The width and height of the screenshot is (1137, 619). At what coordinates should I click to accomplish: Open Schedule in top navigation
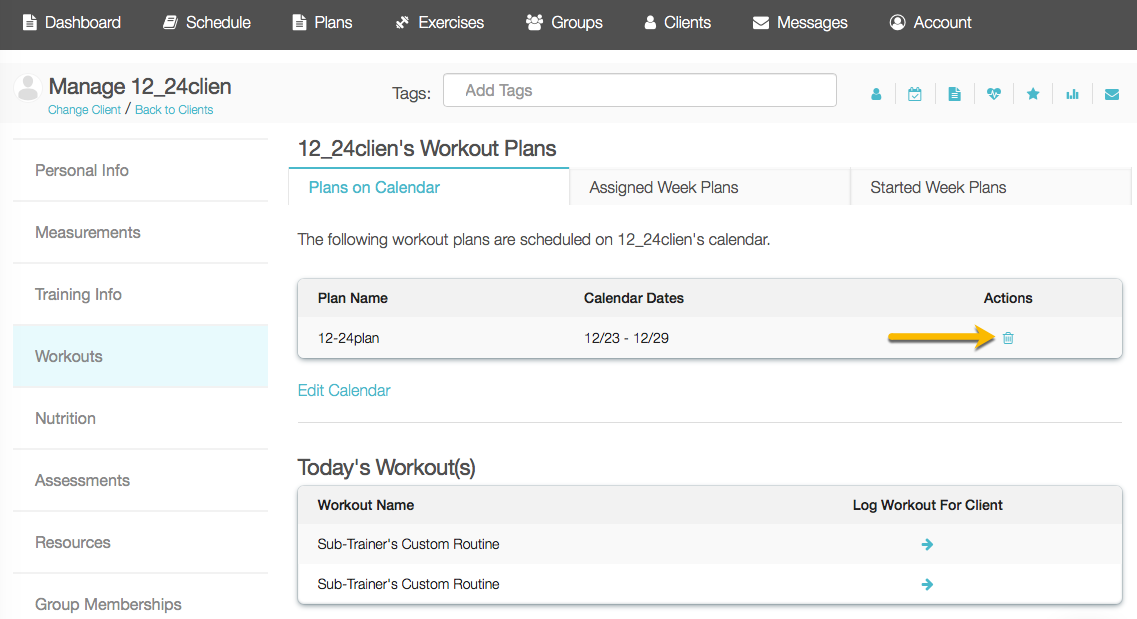[x=207, y=22]
